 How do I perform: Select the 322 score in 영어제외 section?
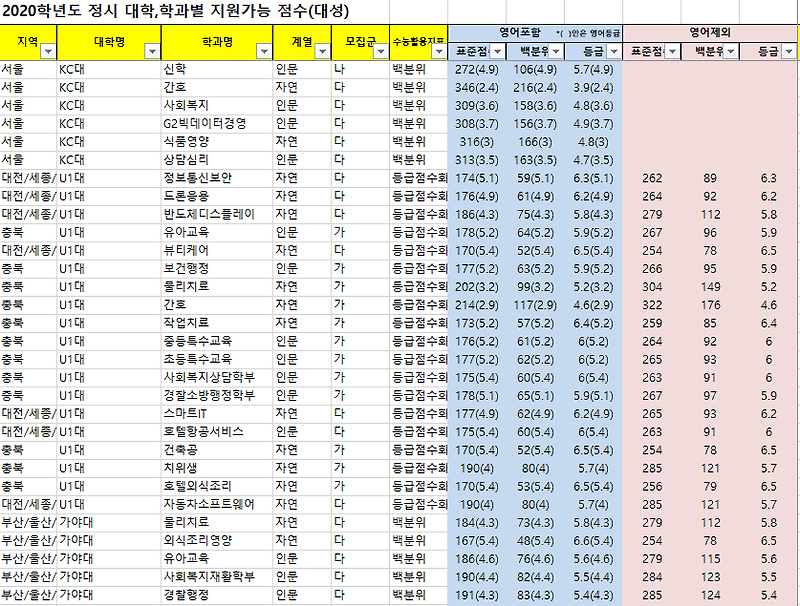pos(652,305)
